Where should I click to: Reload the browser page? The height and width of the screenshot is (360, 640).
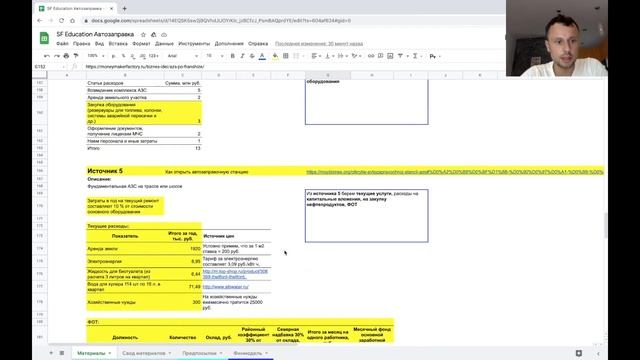pos(61,20)
